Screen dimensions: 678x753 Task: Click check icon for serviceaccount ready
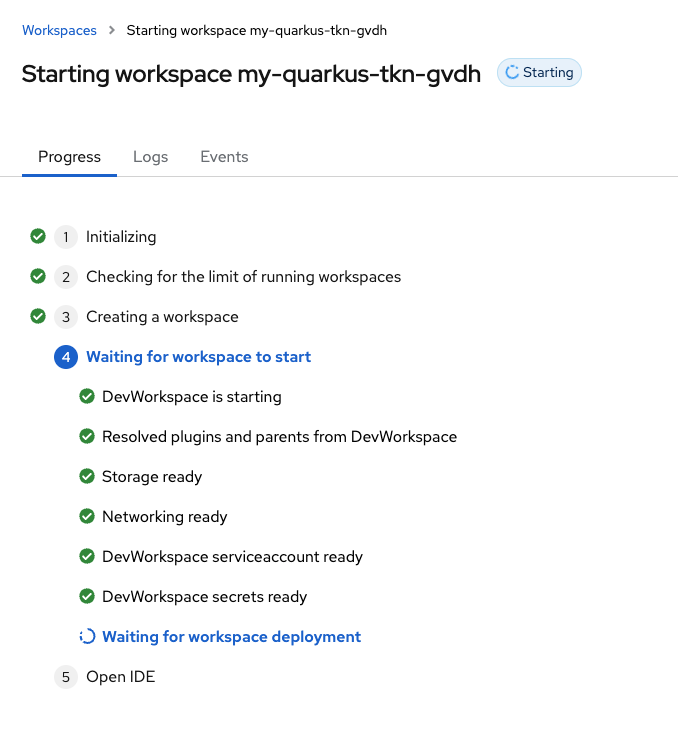point(87,556)
